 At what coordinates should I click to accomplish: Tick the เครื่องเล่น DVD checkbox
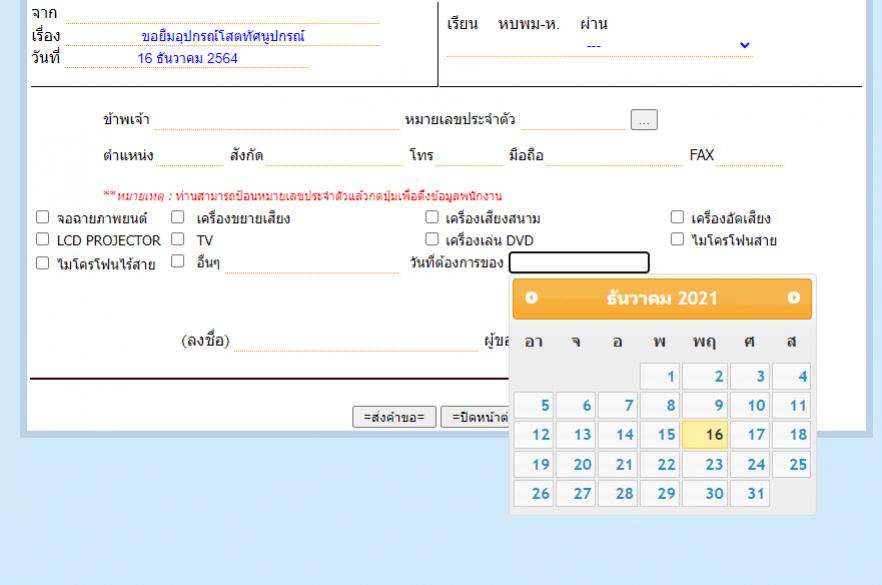pyautogui.click(x=432, y=240)
